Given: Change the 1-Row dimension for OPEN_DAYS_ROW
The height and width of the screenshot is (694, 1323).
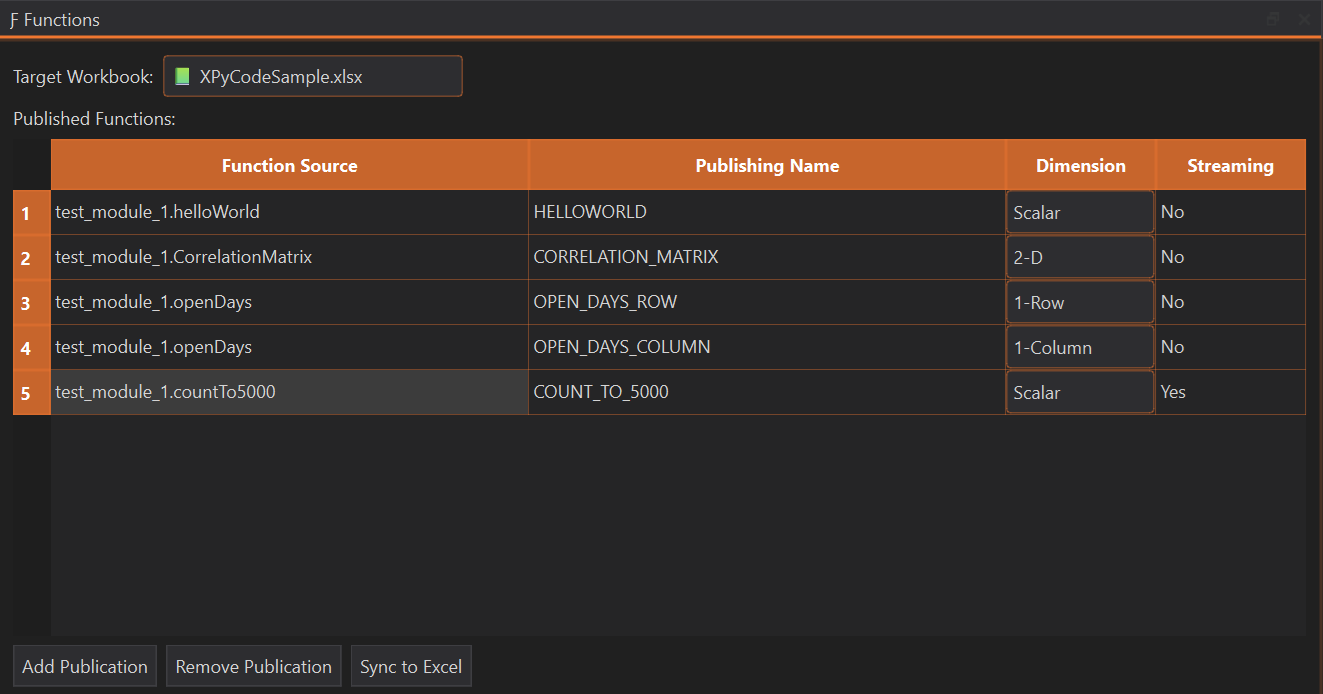Looking at the screenshot, I should [1079, 303].
